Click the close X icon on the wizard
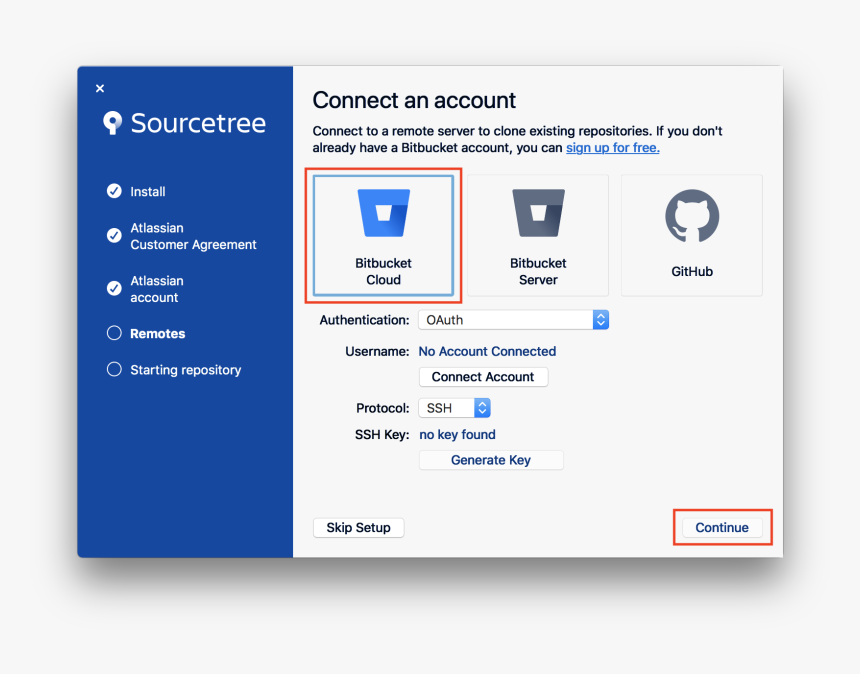The width and height of the screenshot is (860, 674). click(99, 88)
